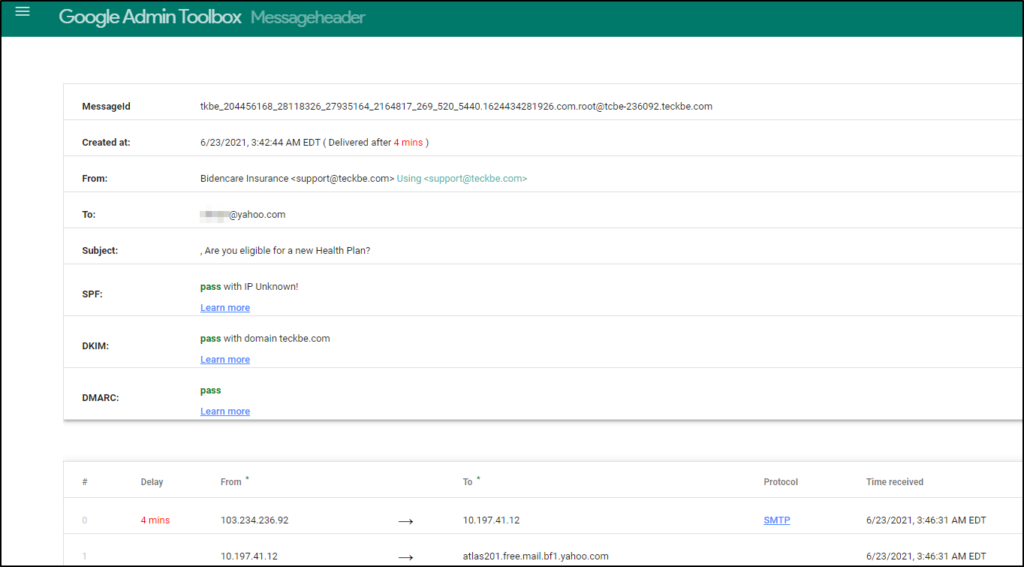1024x567 pixels.
Task: Click the # column header
Action: point(85,482)
